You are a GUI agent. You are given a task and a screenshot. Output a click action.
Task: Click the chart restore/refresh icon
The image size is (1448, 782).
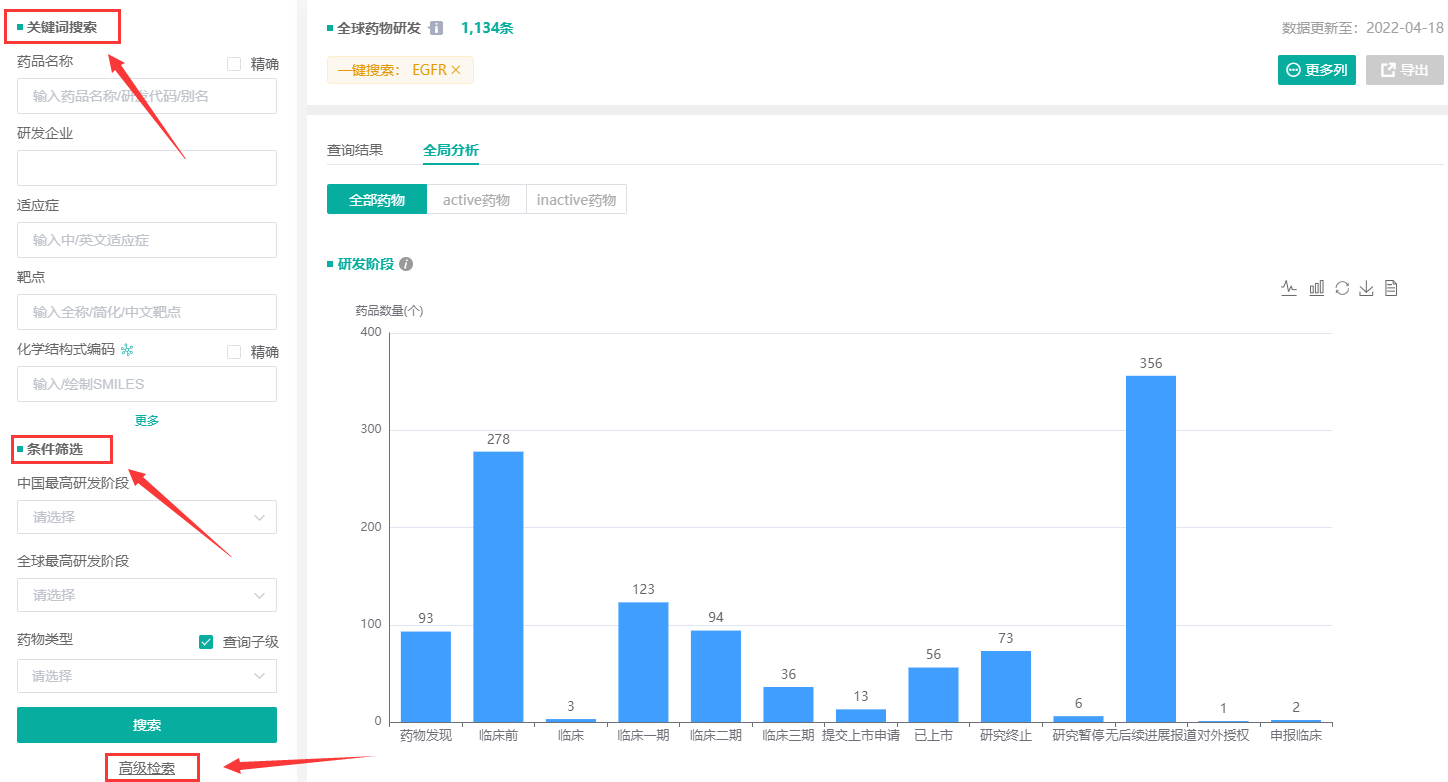point(1342,288)
